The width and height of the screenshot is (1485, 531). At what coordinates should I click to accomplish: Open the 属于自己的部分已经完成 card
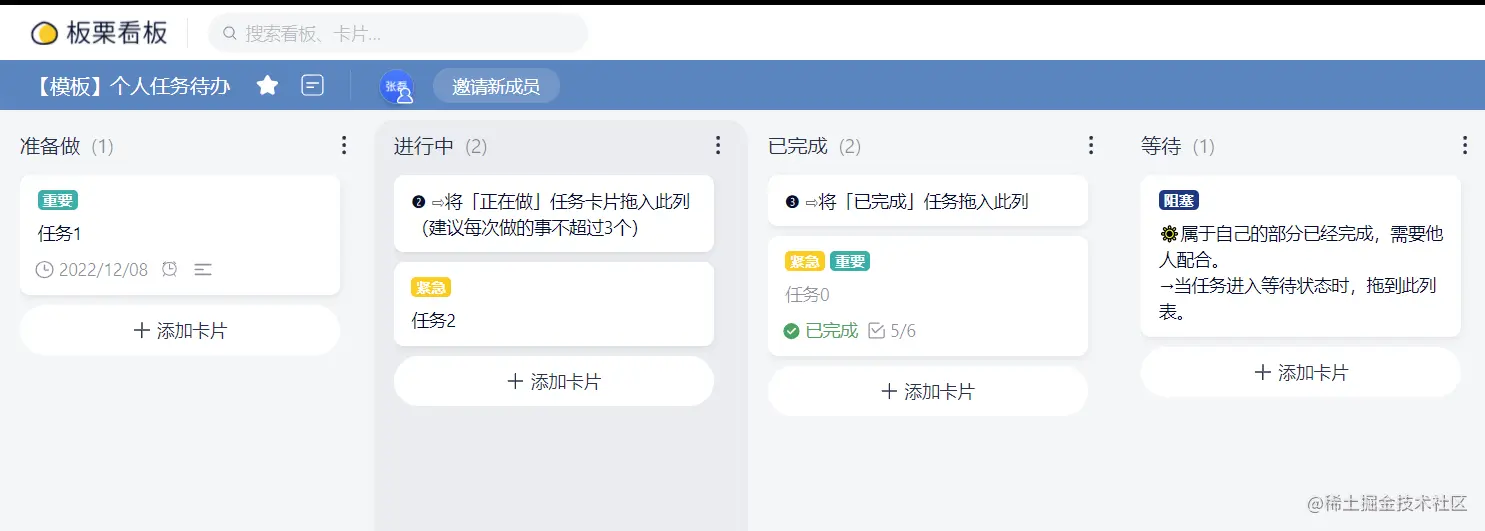[1301, 256]
